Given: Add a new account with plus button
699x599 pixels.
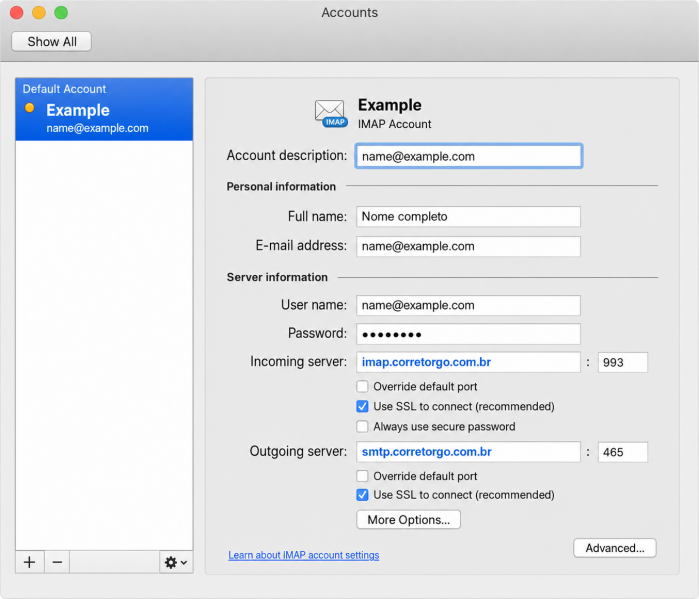Looking at the screenshot, I should click(29, 562).
